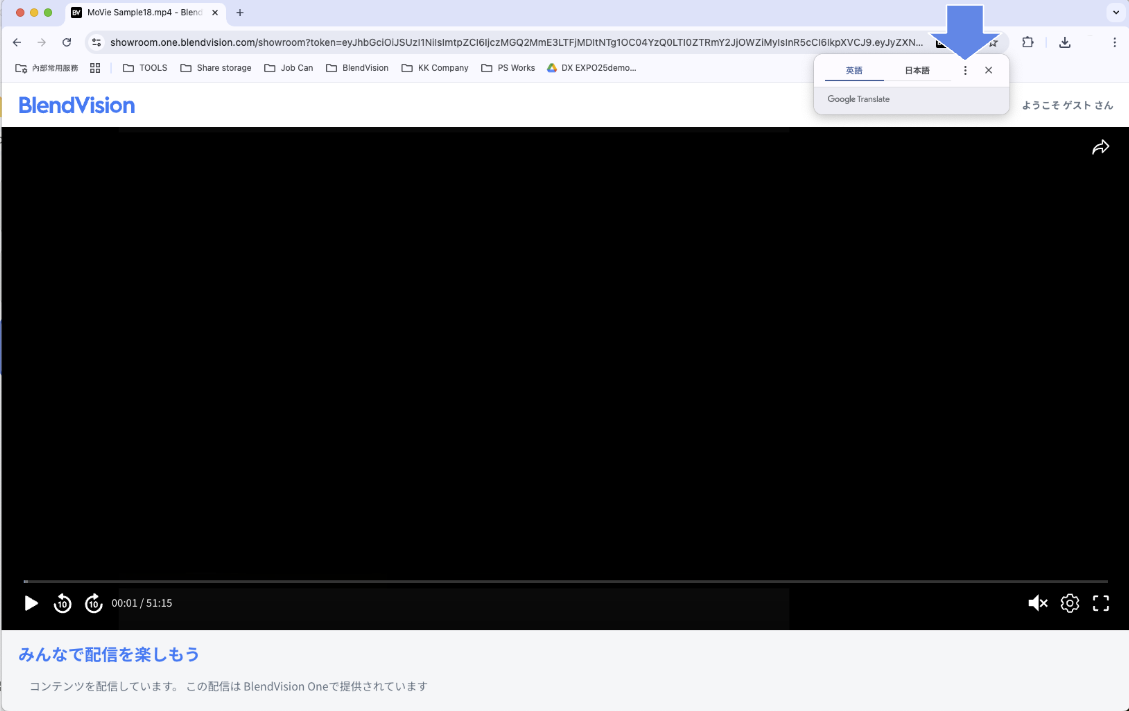Click the video progress bar
The image size is (1129, 711).
(x=565, y=581)
